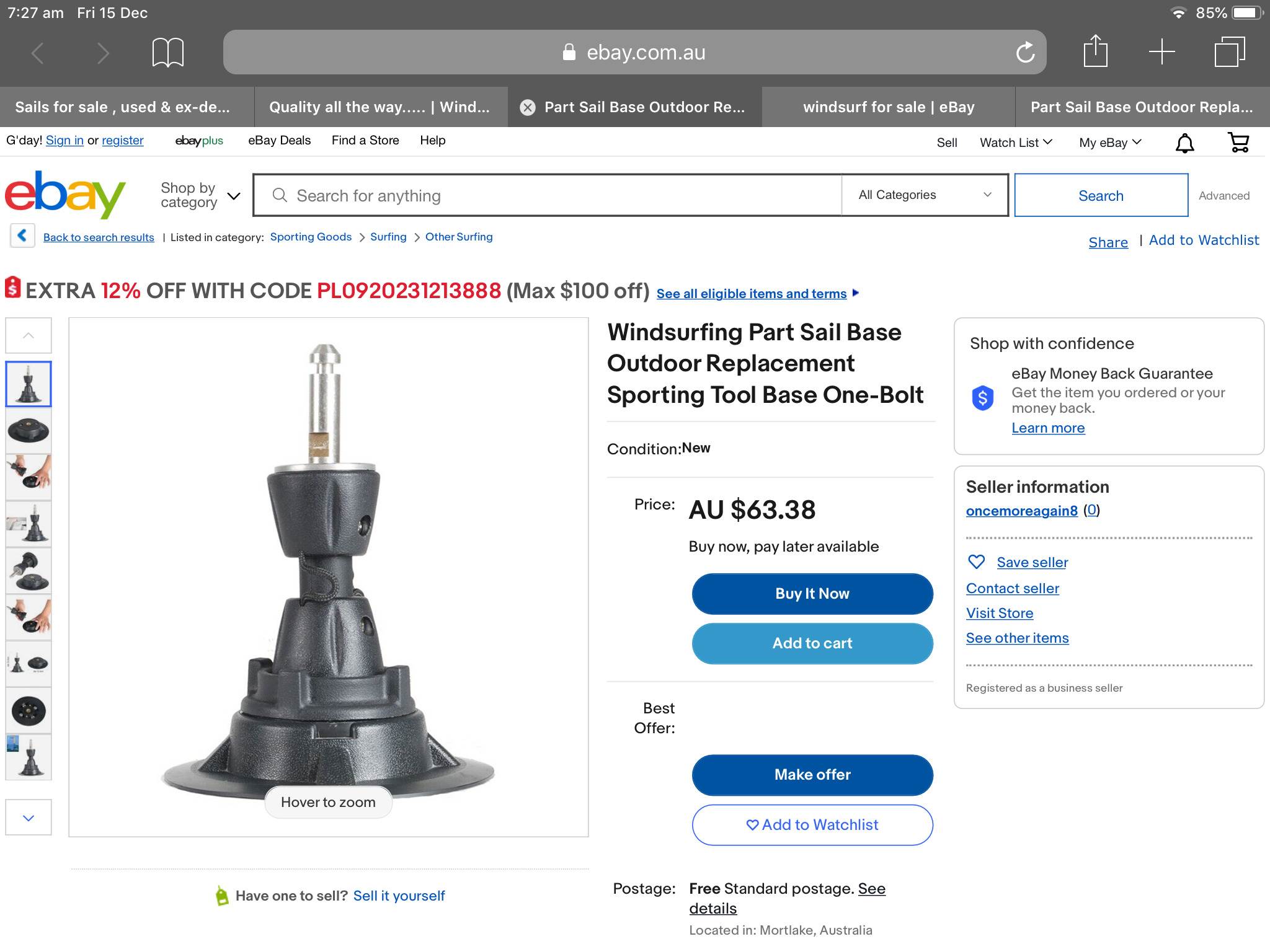The height and width of the screenshot is (952, 1270).
Task: Close the current Part Sail Base tab
Action: [x=528, y=107]
